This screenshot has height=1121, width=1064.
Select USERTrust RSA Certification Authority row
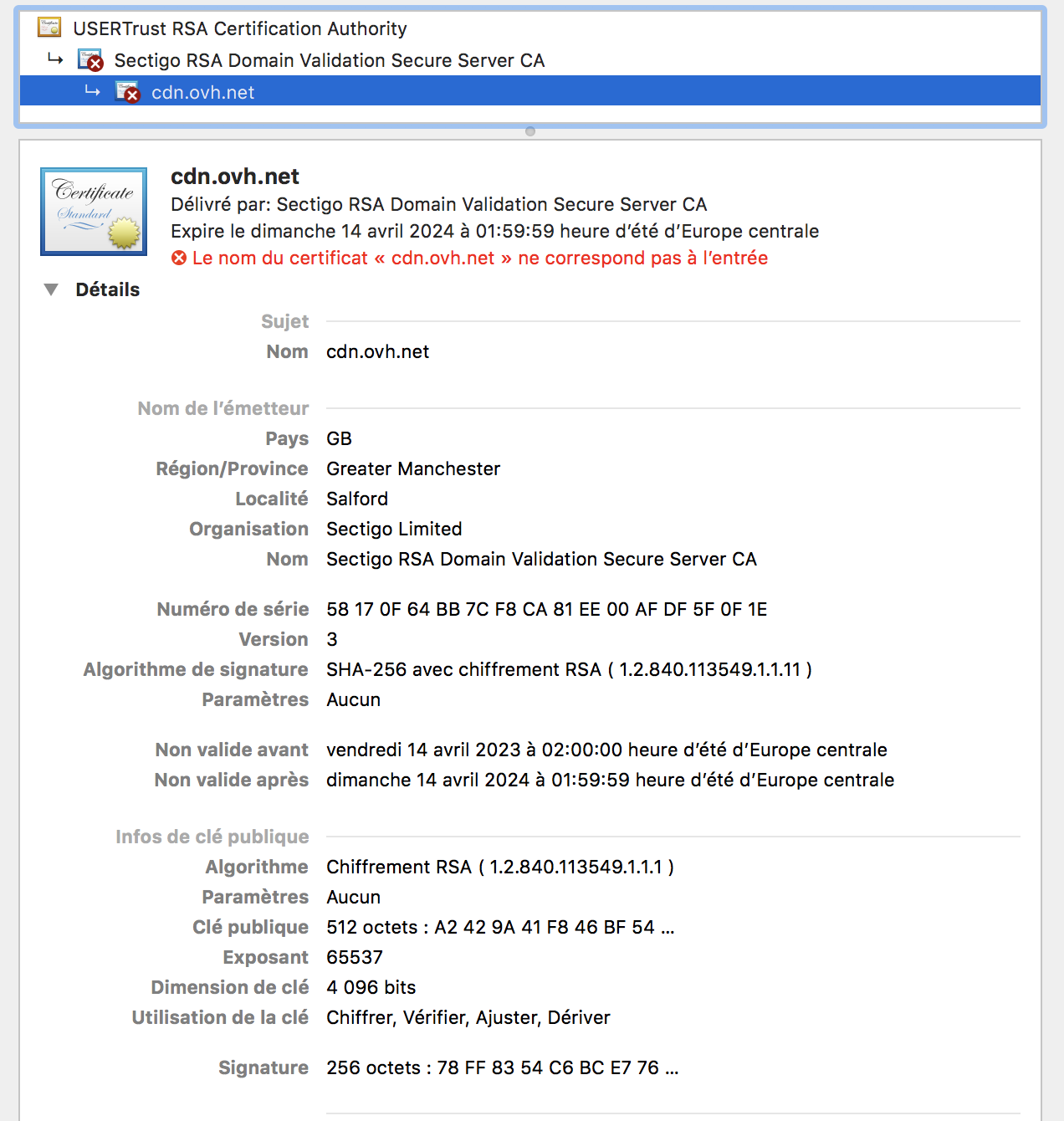pos(239,28)
